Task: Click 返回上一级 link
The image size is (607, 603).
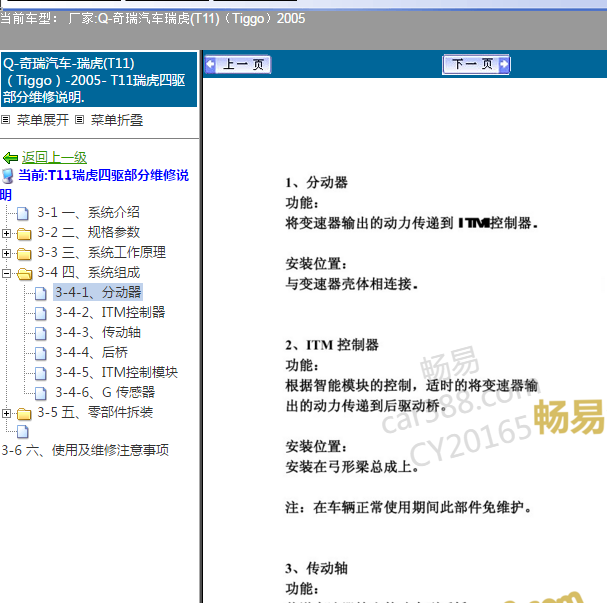Action: 54,158
